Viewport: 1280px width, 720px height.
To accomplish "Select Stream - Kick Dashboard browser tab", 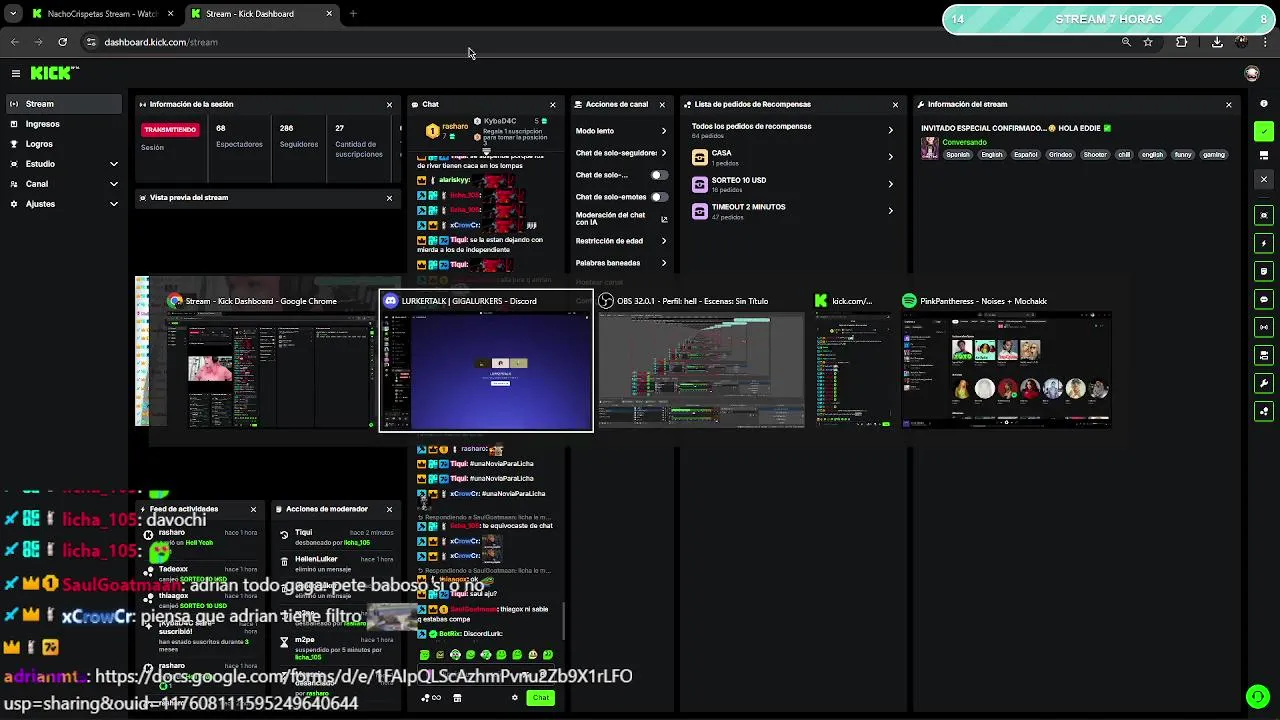I will 262,14.
